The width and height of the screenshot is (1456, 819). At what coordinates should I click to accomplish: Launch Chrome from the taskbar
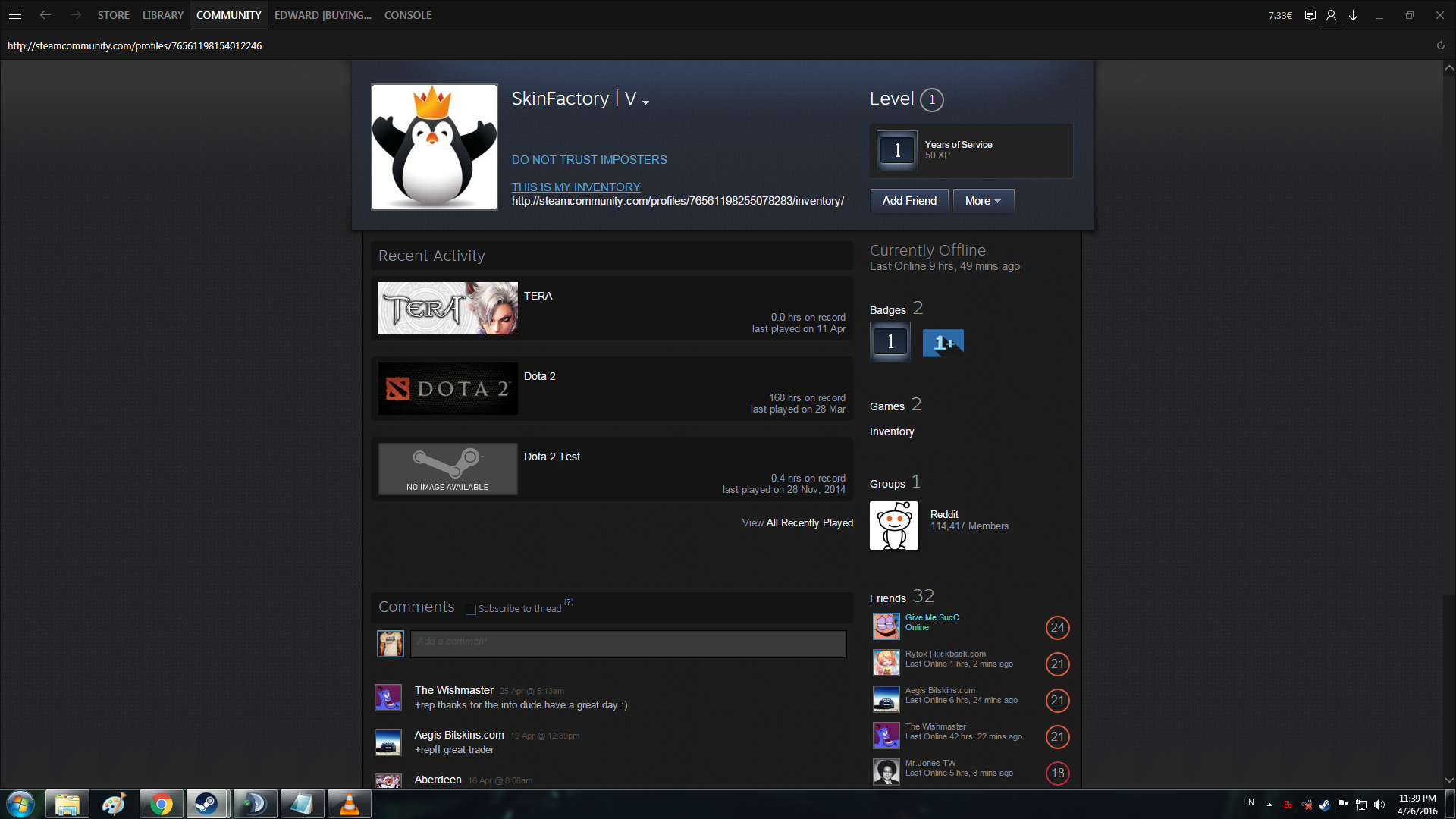(161, 804)
